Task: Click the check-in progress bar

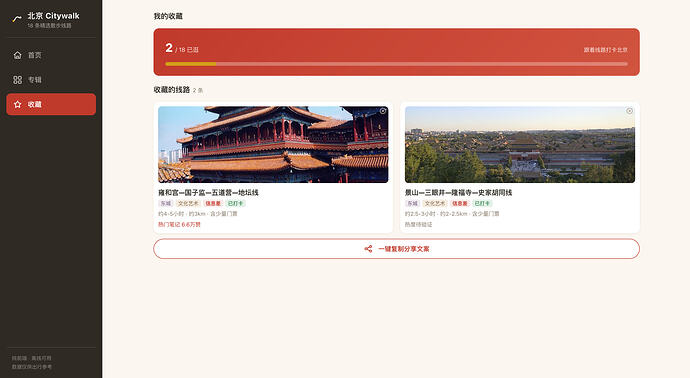Action: pos(396,64)
